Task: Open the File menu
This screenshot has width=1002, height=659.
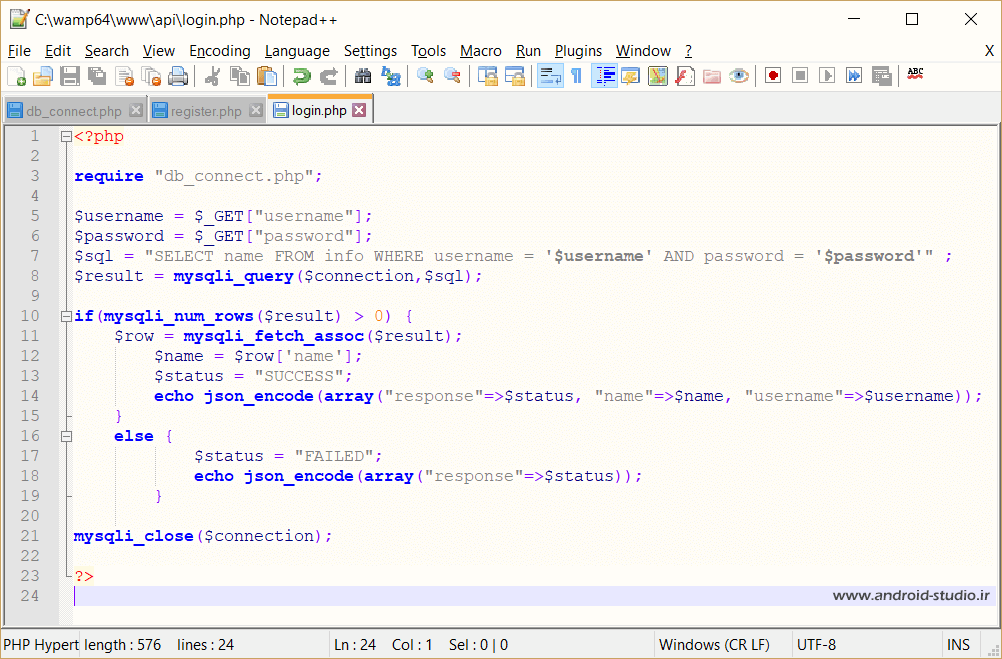Action: tap(19, 51)
